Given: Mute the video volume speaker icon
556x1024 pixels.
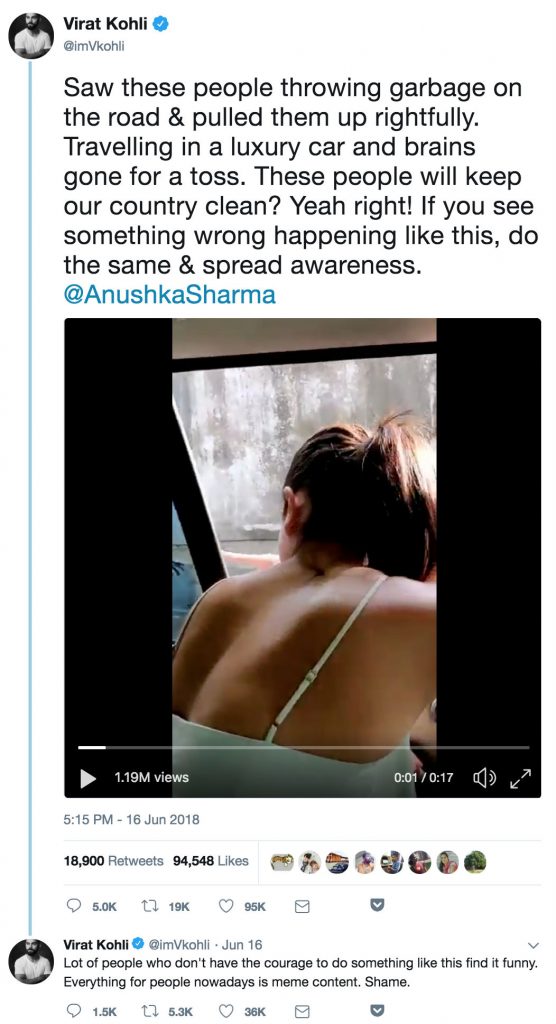Looking at the screenshot, I should click(484, 778).
